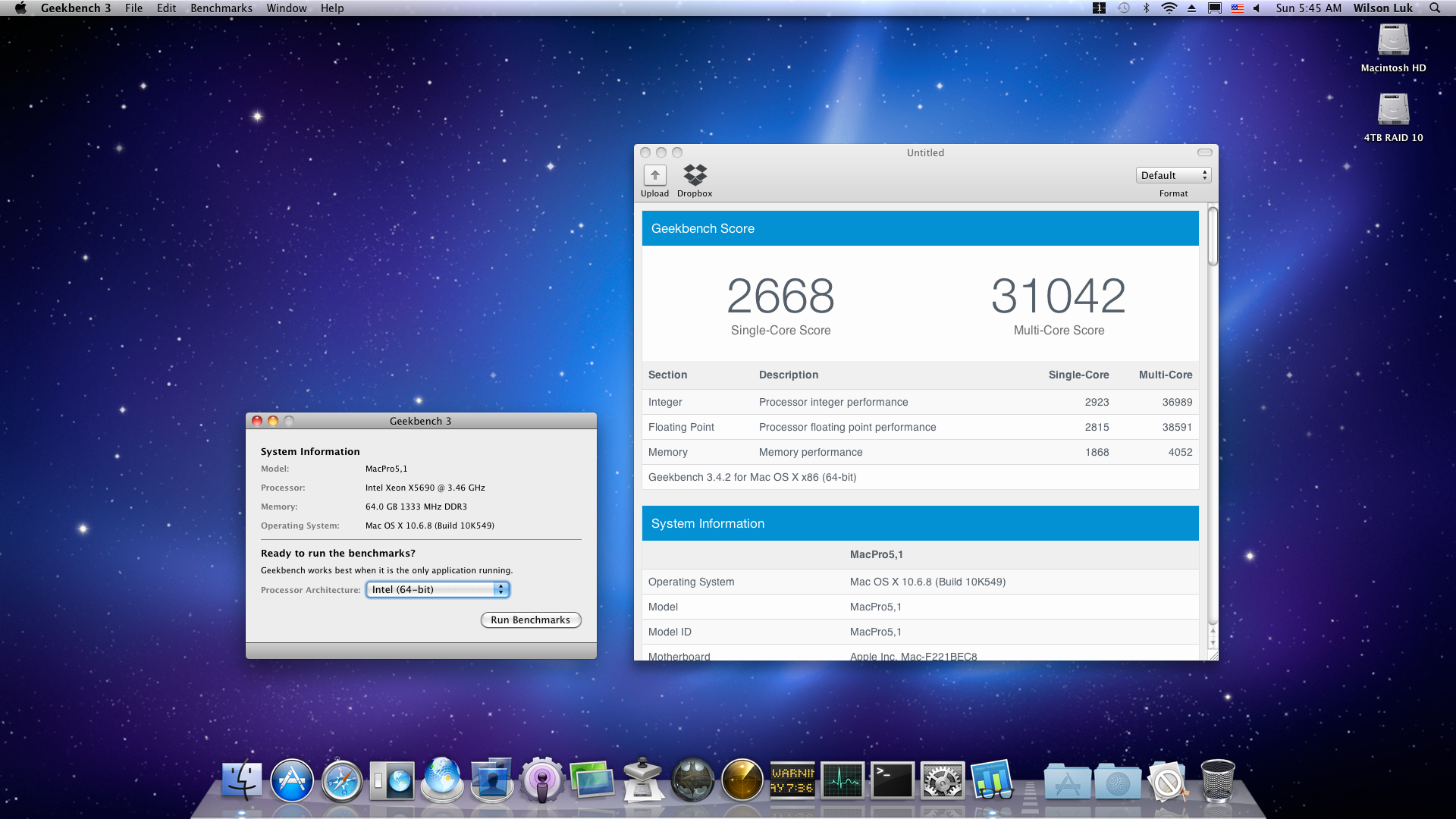Click the Floating Point row in the score table
The width and height of the screenshot is (1456, 819).
[x=920, y=427]
